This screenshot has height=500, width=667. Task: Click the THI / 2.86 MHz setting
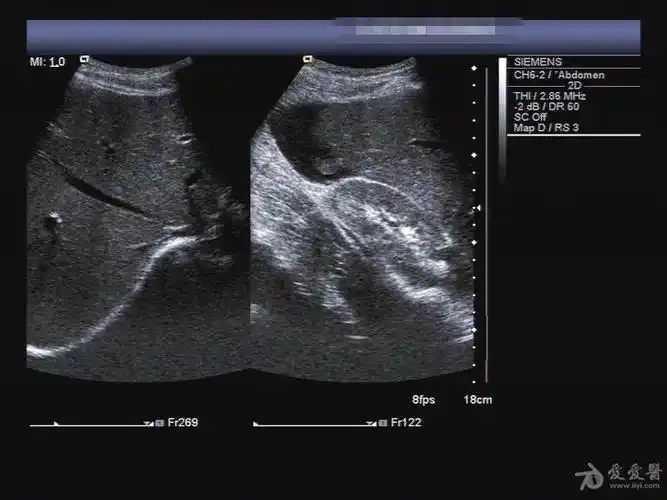550,96
